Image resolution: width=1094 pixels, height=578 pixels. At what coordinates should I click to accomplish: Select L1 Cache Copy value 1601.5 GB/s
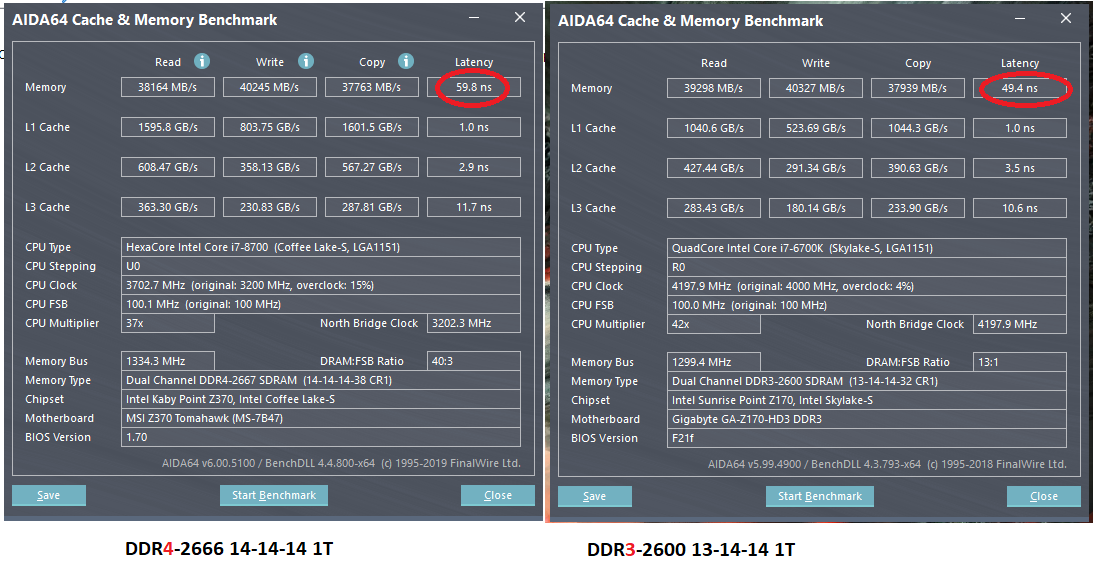(372, 127)
